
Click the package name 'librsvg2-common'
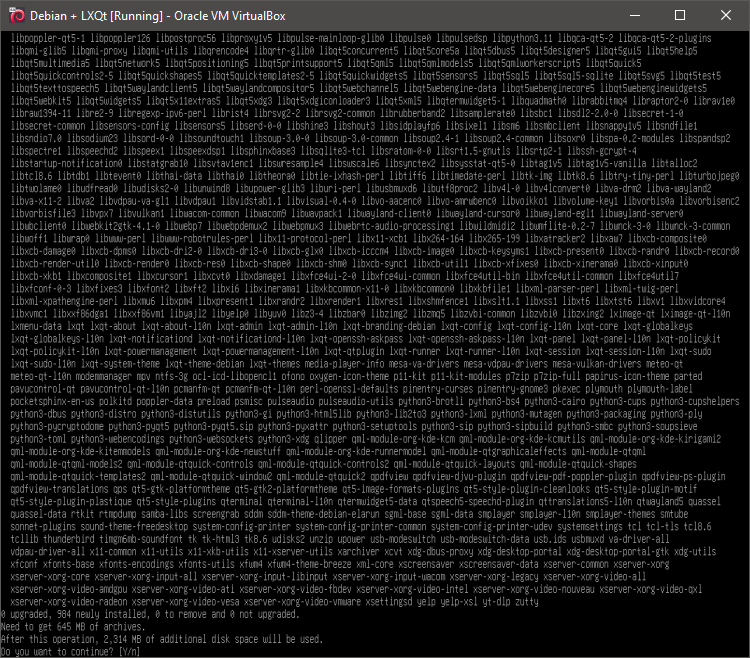point(340,113)
